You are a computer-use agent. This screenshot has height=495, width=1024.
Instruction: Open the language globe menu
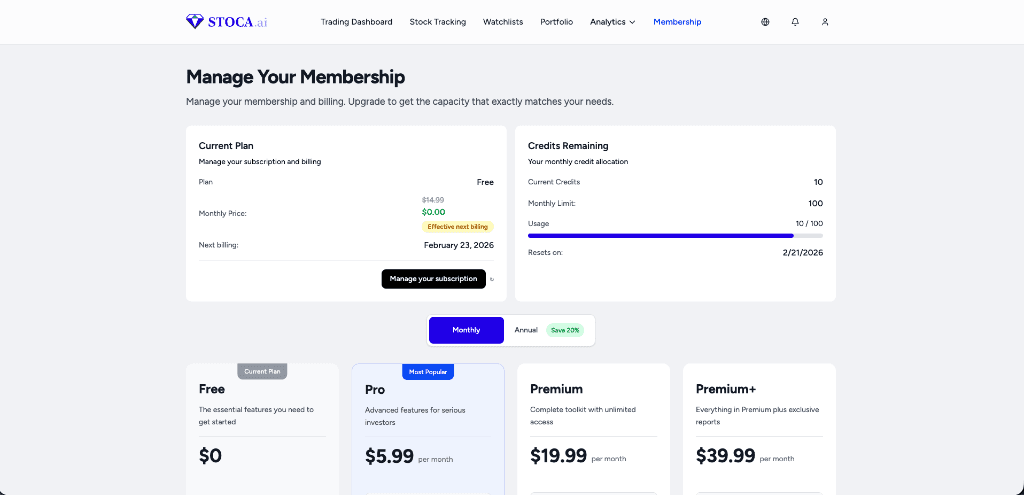(x=765, y=22)
